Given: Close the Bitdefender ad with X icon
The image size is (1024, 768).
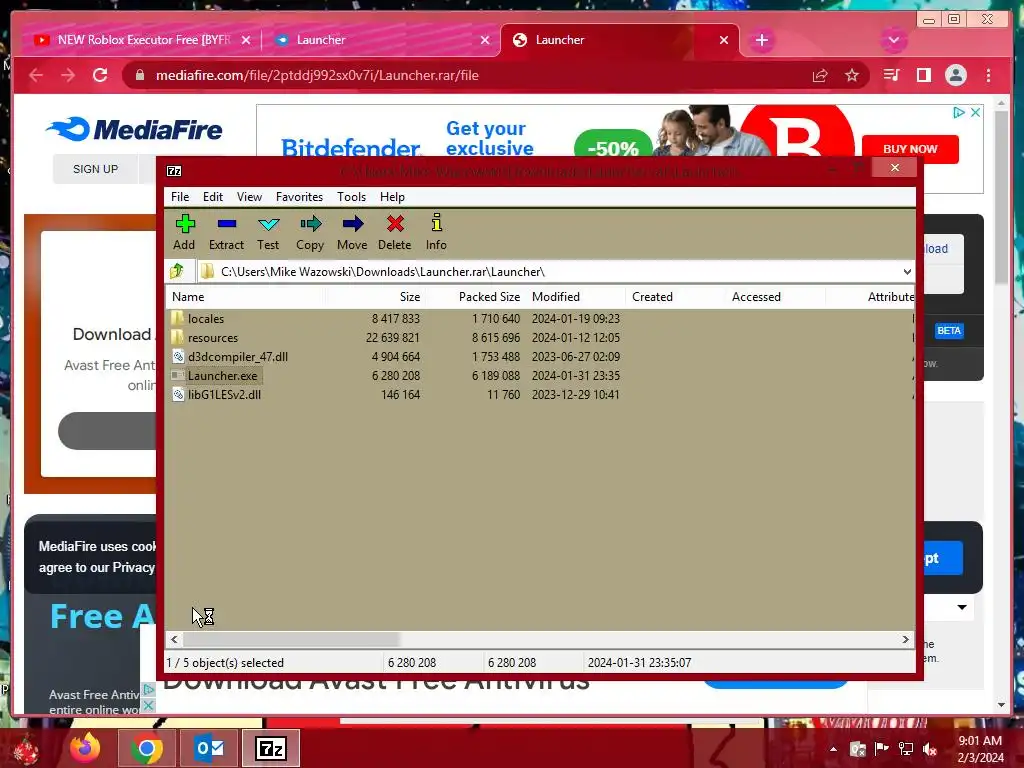Looking at the screenshot, I should pos(975,112).
